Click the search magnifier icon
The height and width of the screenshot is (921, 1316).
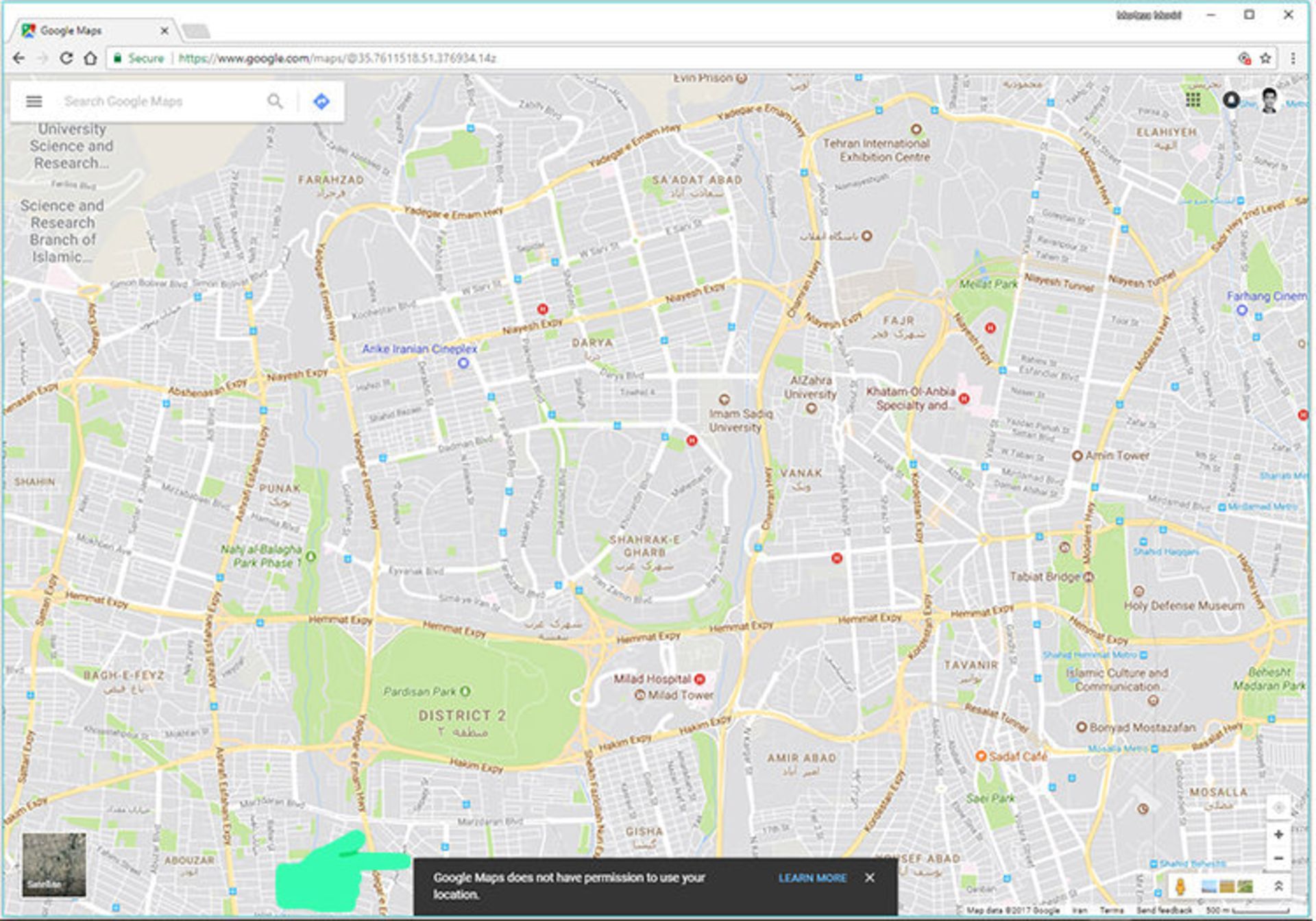[275, 101]
